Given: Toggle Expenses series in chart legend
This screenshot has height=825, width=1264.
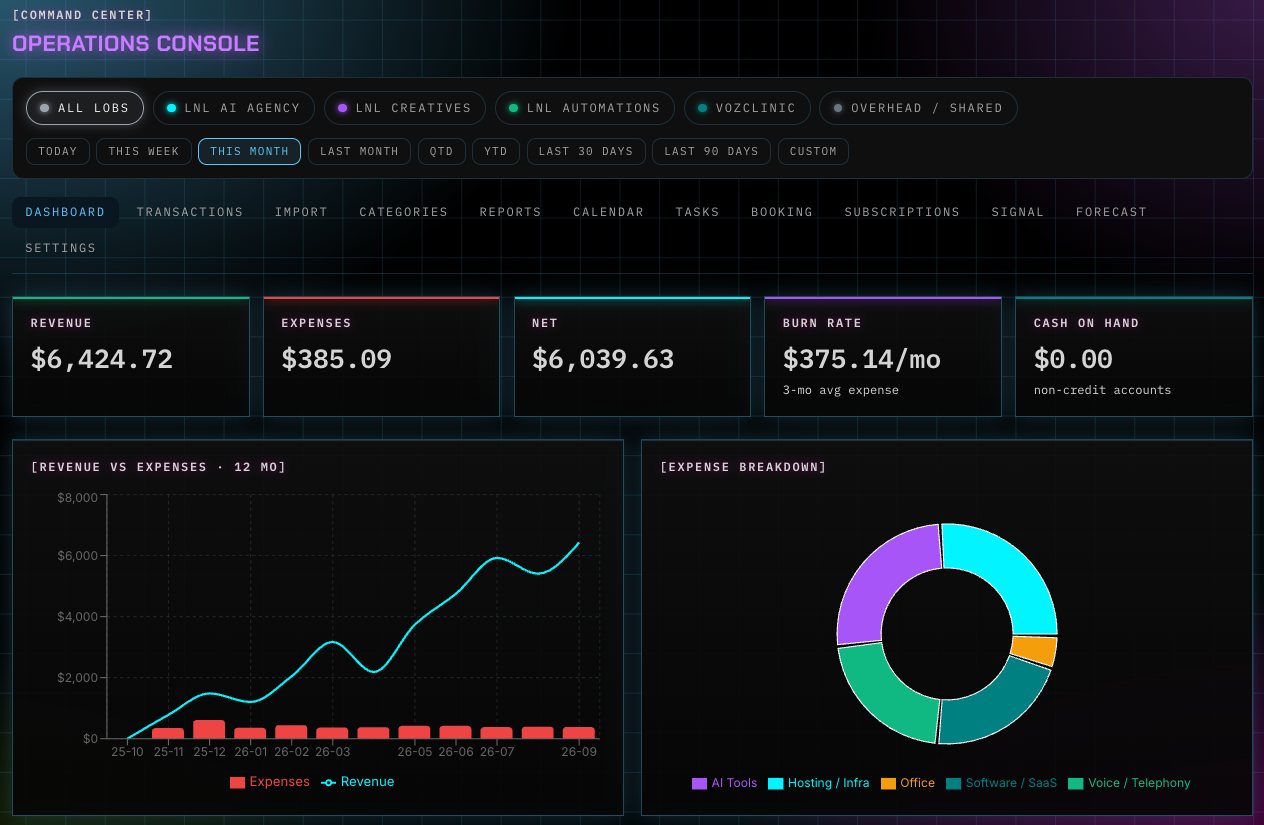Looking at the screenshot, I should coord(269,782).
